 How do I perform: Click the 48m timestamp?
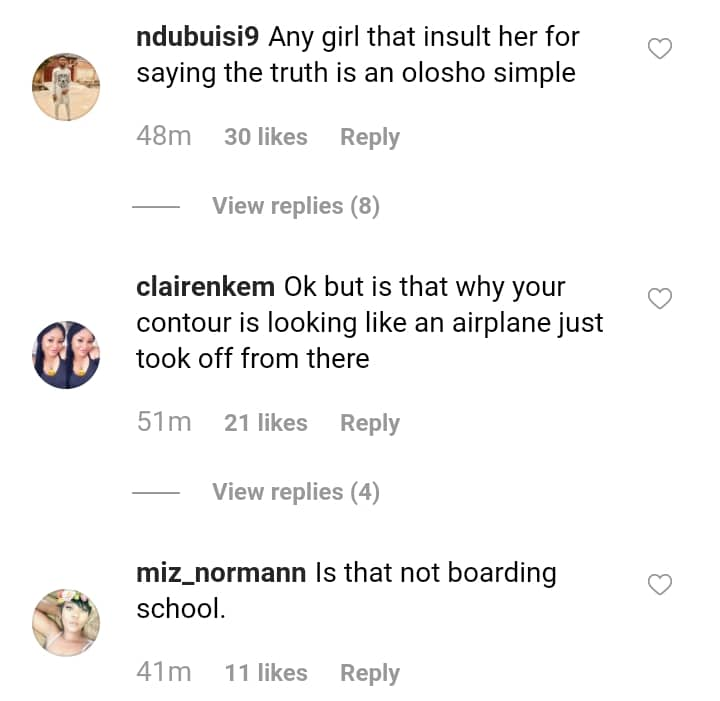163,137
